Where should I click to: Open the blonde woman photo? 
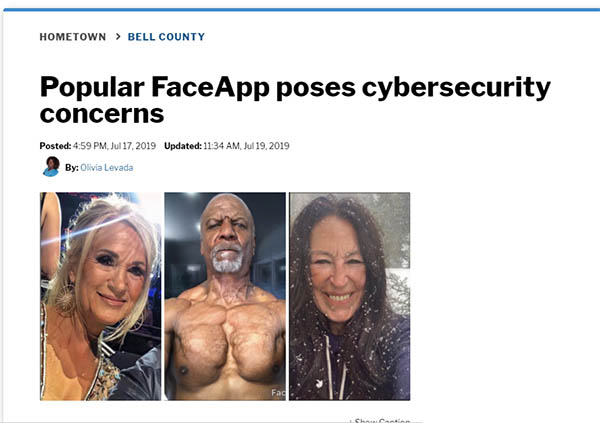pos(101,296)
